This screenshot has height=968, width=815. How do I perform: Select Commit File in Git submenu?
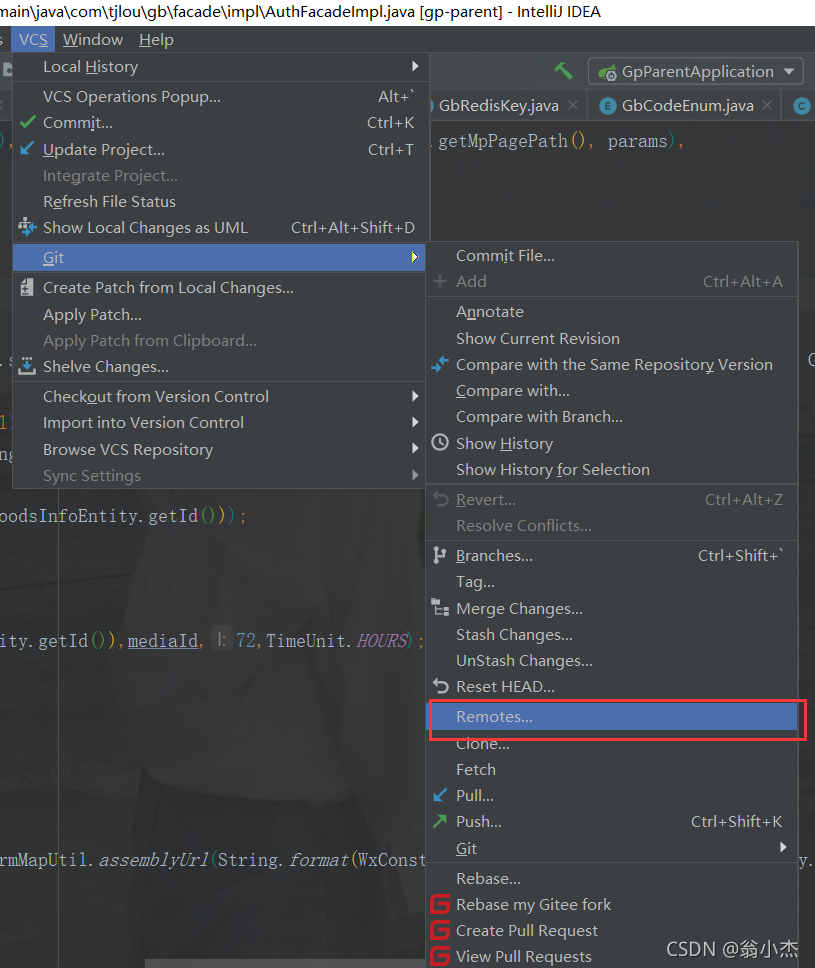(612, 256)
